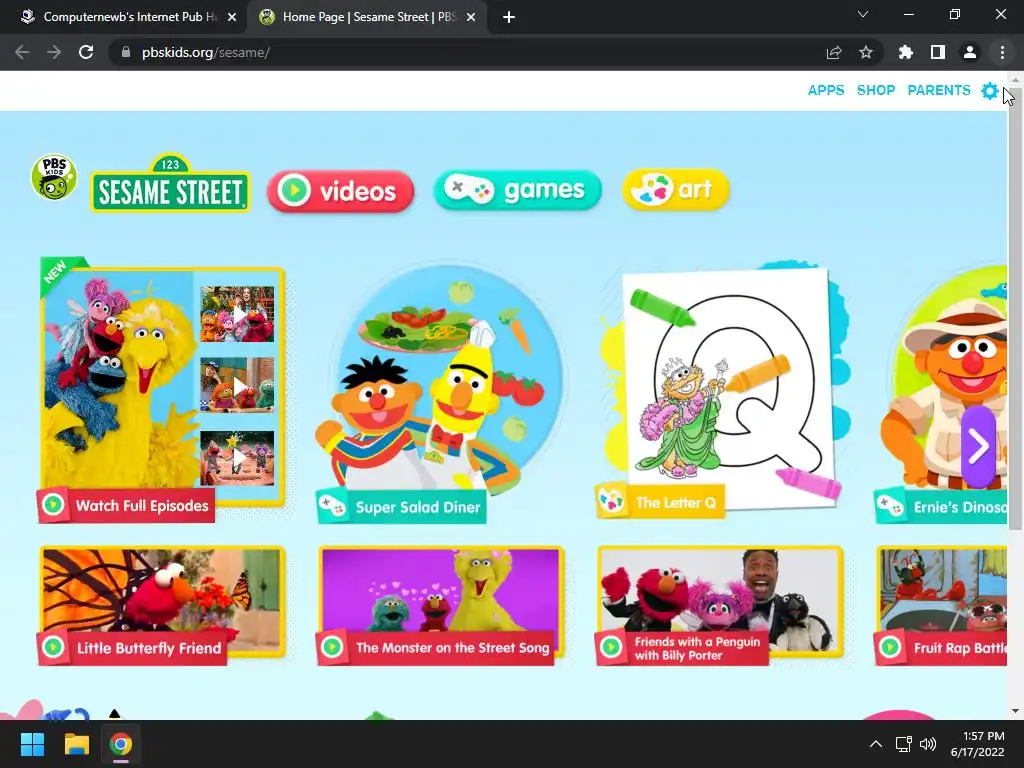Bookmark this page with the star icon

[866, 52]
